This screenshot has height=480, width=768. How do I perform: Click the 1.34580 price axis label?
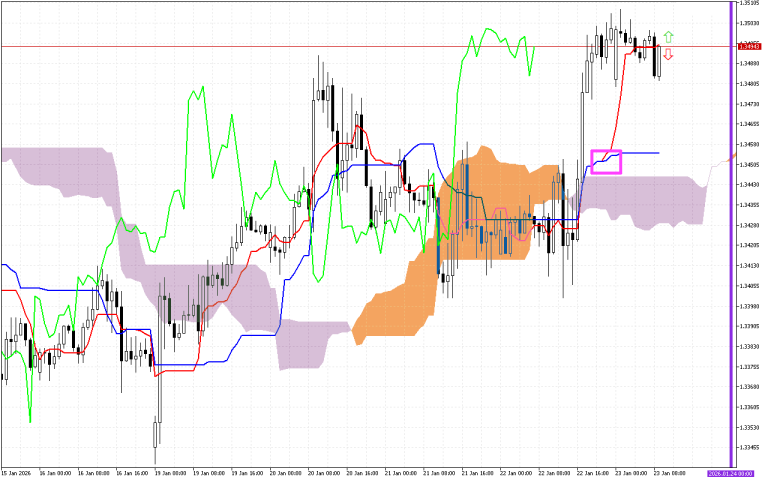[750, 144]
